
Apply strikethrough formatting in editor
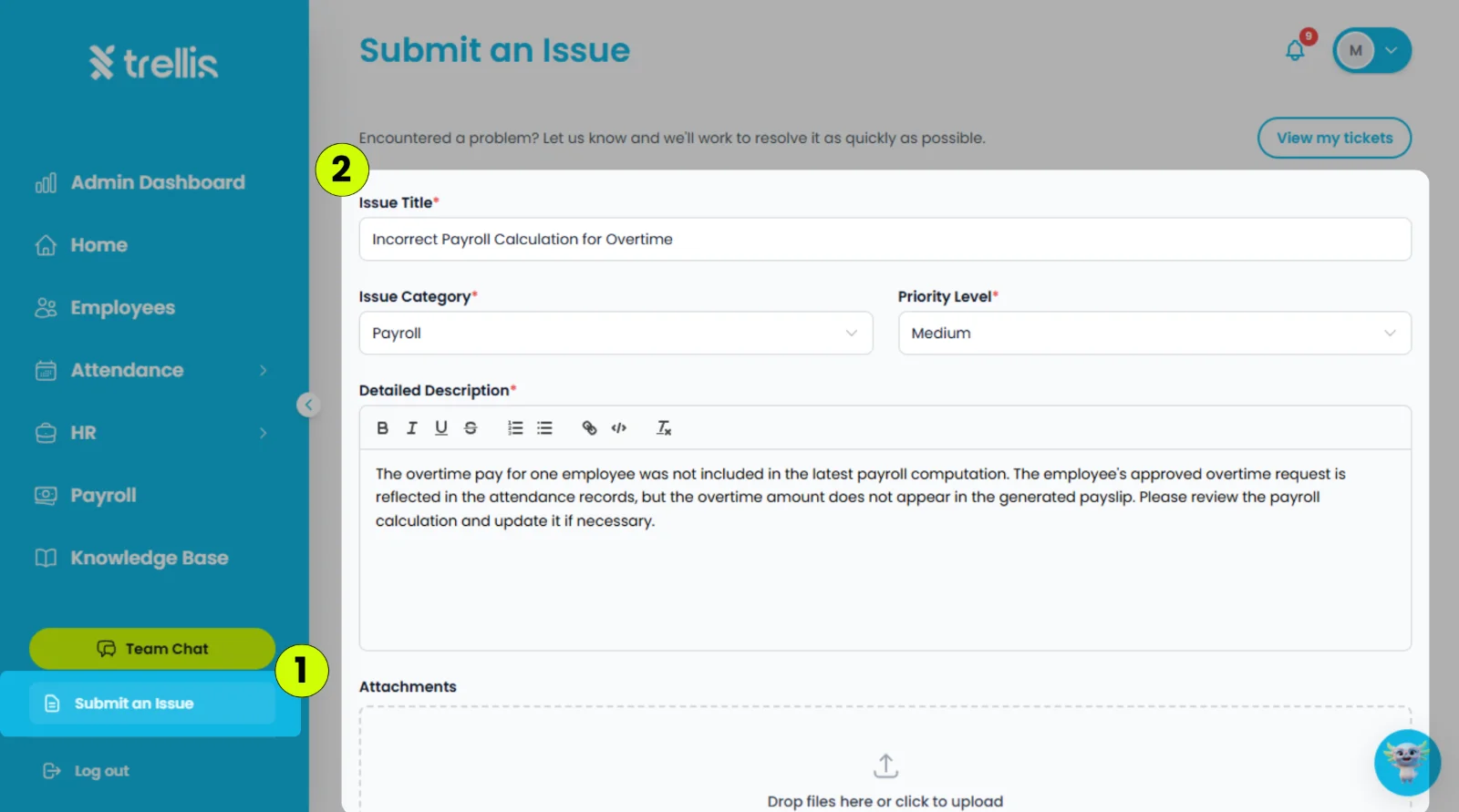point(471,427)
